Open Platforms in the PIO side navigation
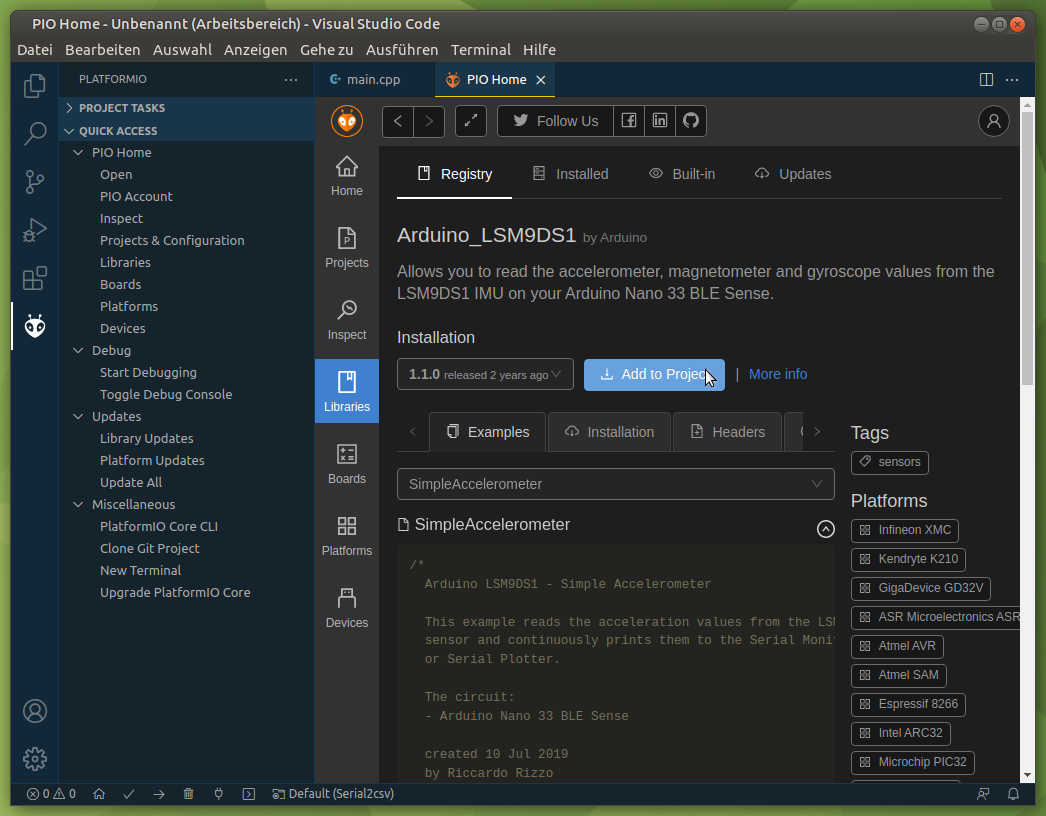This screenshot has height=816, width=1046. click(347, 536)
